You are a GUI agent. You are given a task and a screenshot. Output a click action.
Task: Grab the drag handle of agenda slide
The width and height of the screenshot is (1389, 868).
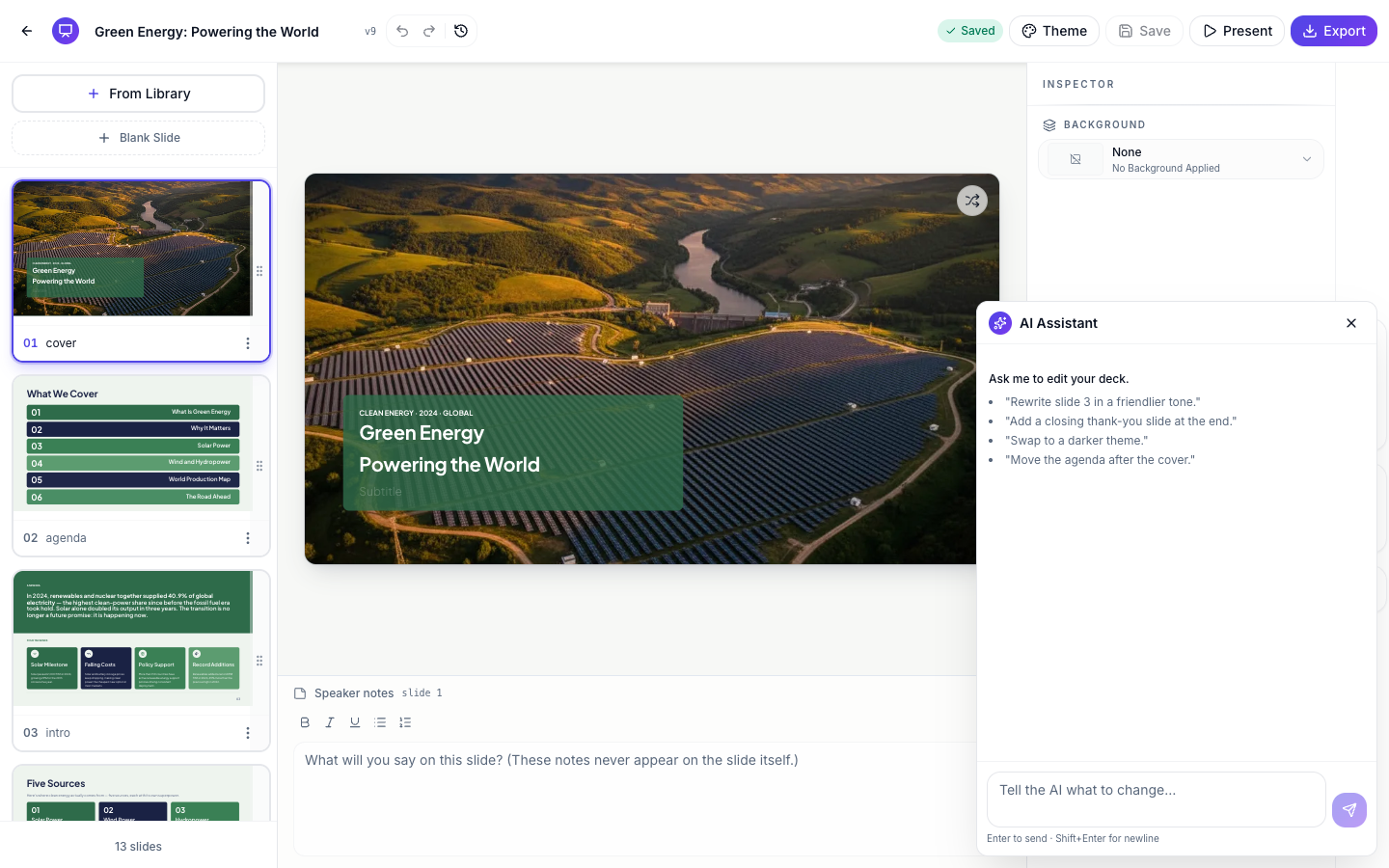pos(259,466)
